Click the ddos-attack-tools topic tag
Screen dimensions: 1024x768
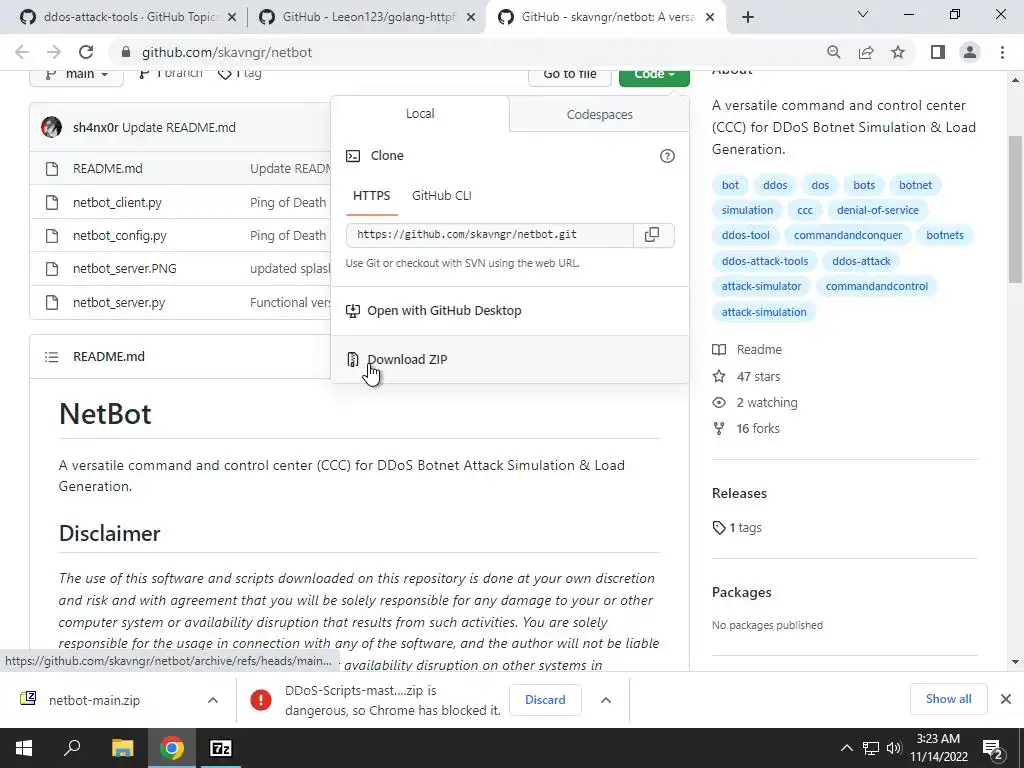[765, 261]
